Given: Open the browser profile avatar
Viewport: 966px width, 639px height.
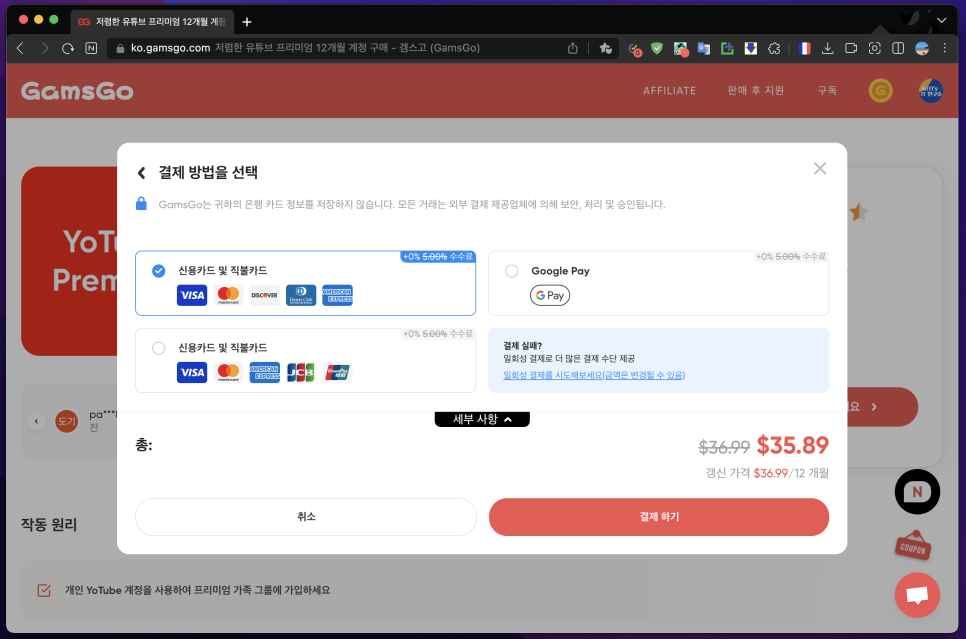Looking at the screenshot, I should coord(922,48).
